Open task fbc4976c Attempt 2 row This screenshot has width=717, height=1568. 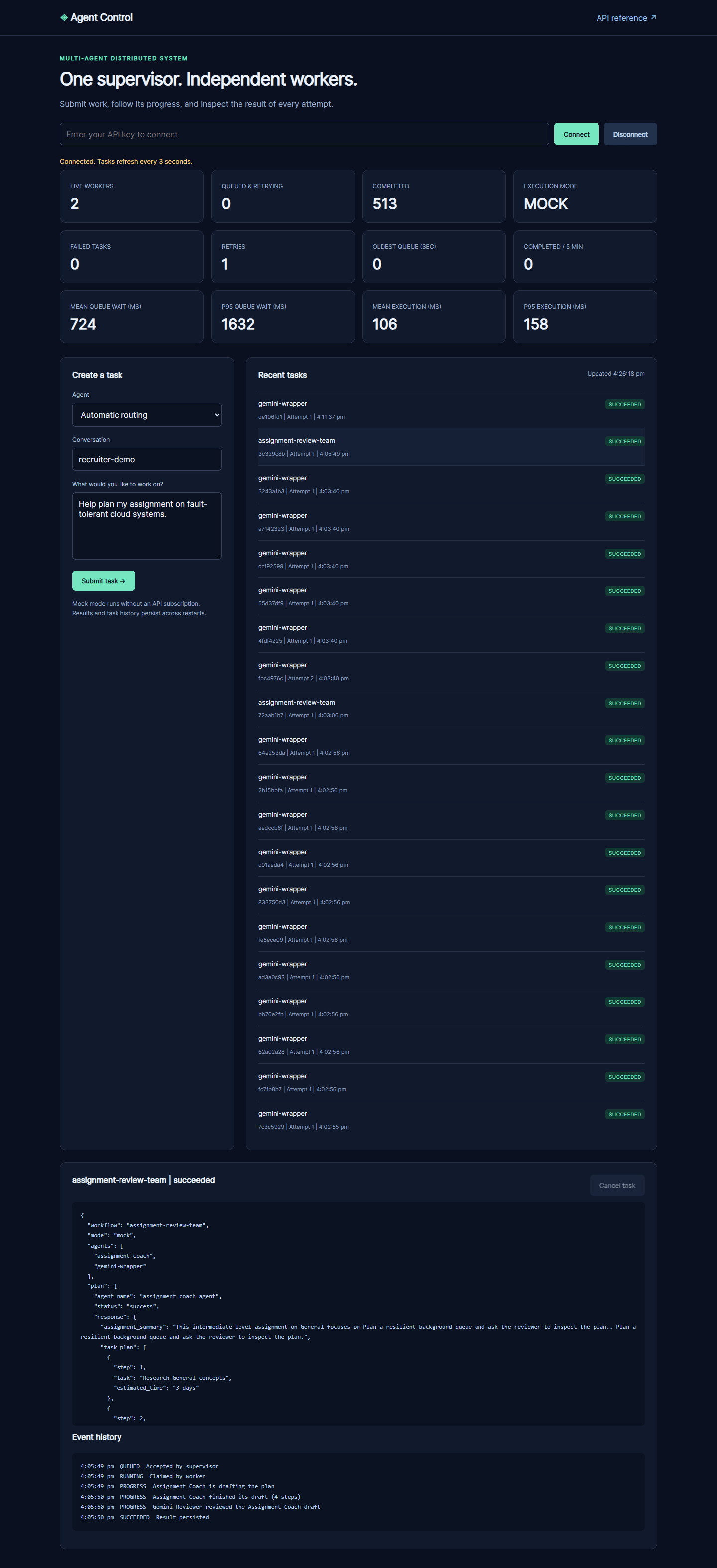pyautogui.click(x=451, y=671)
